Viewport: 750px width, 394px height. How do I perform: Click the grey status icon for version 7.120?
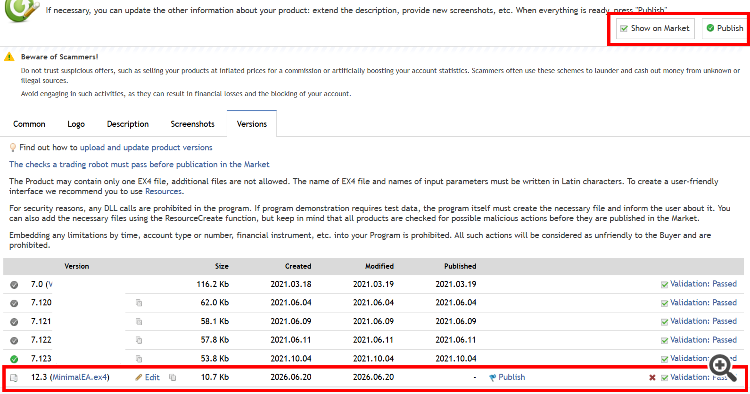pyautogui.click(x=14, y=304)
